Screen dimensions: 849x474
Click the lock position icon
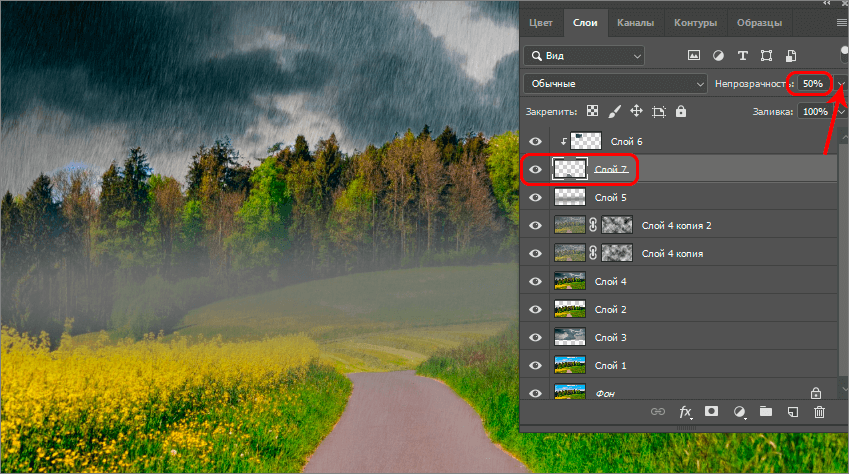(636, 112)
